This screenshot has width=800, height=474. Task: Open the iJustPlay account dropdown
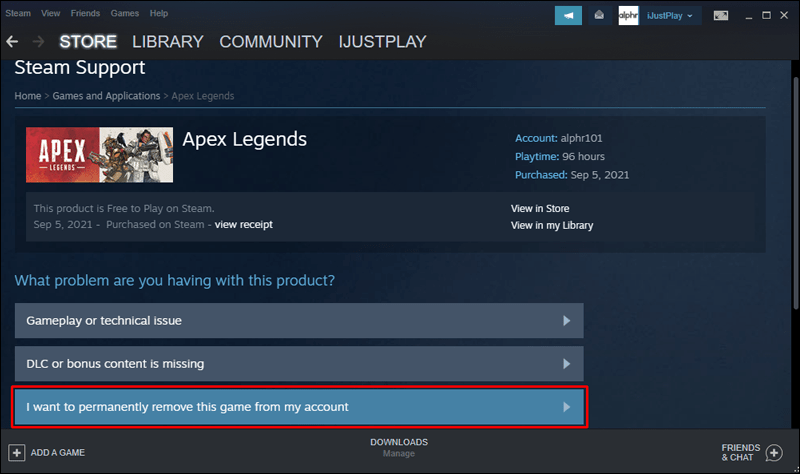669,16
